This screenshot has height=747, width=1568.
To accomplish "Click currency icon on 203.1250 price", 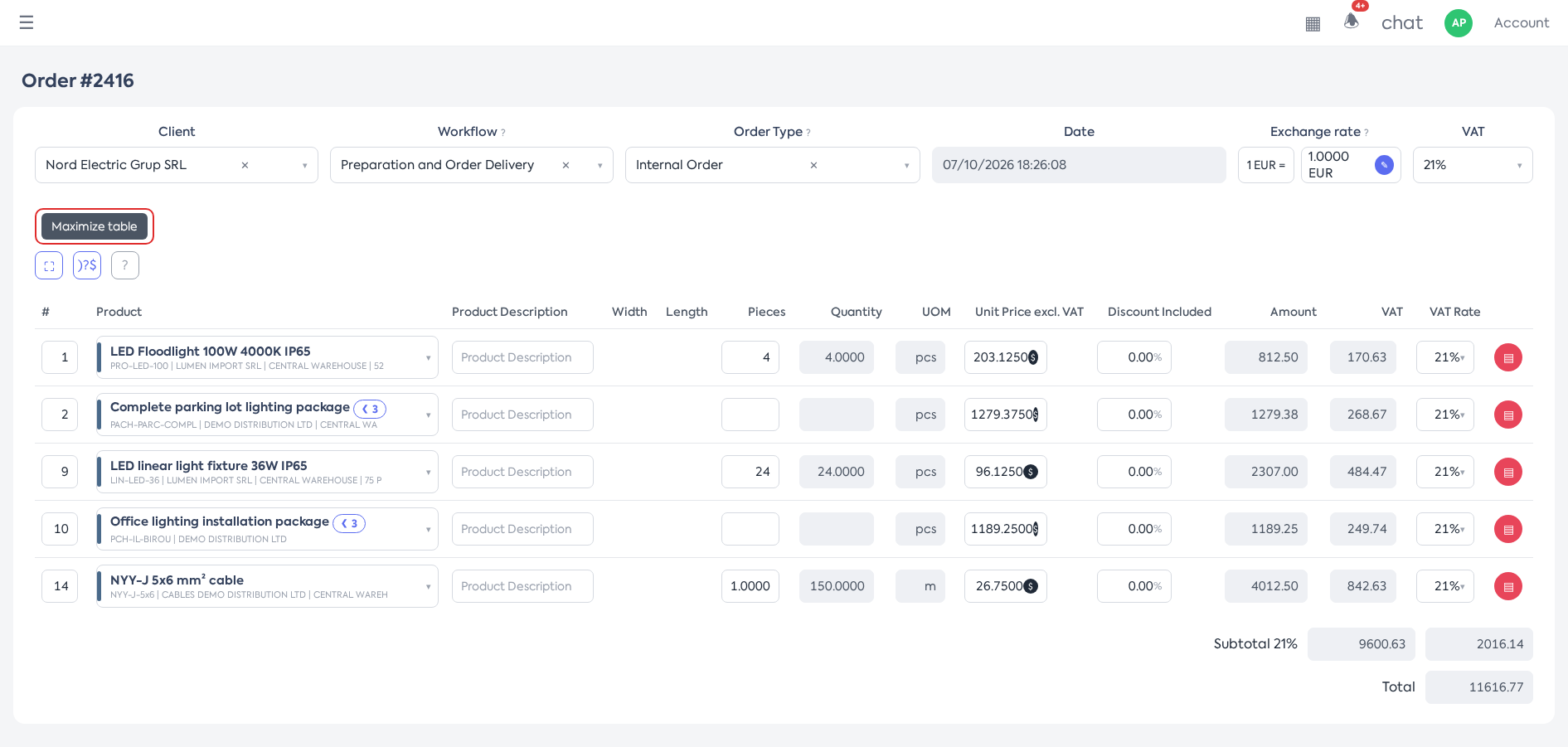I will click(1033, 357).
